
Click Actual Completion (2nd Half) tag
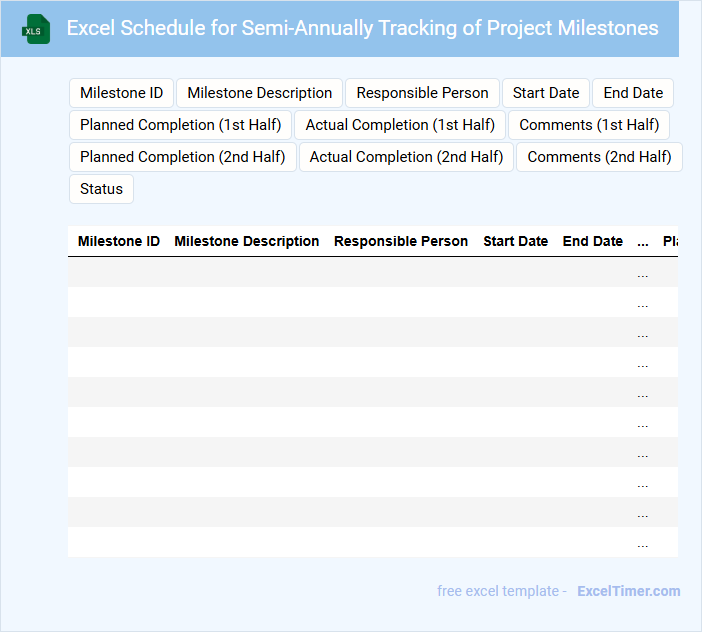[x=406, y=157]
